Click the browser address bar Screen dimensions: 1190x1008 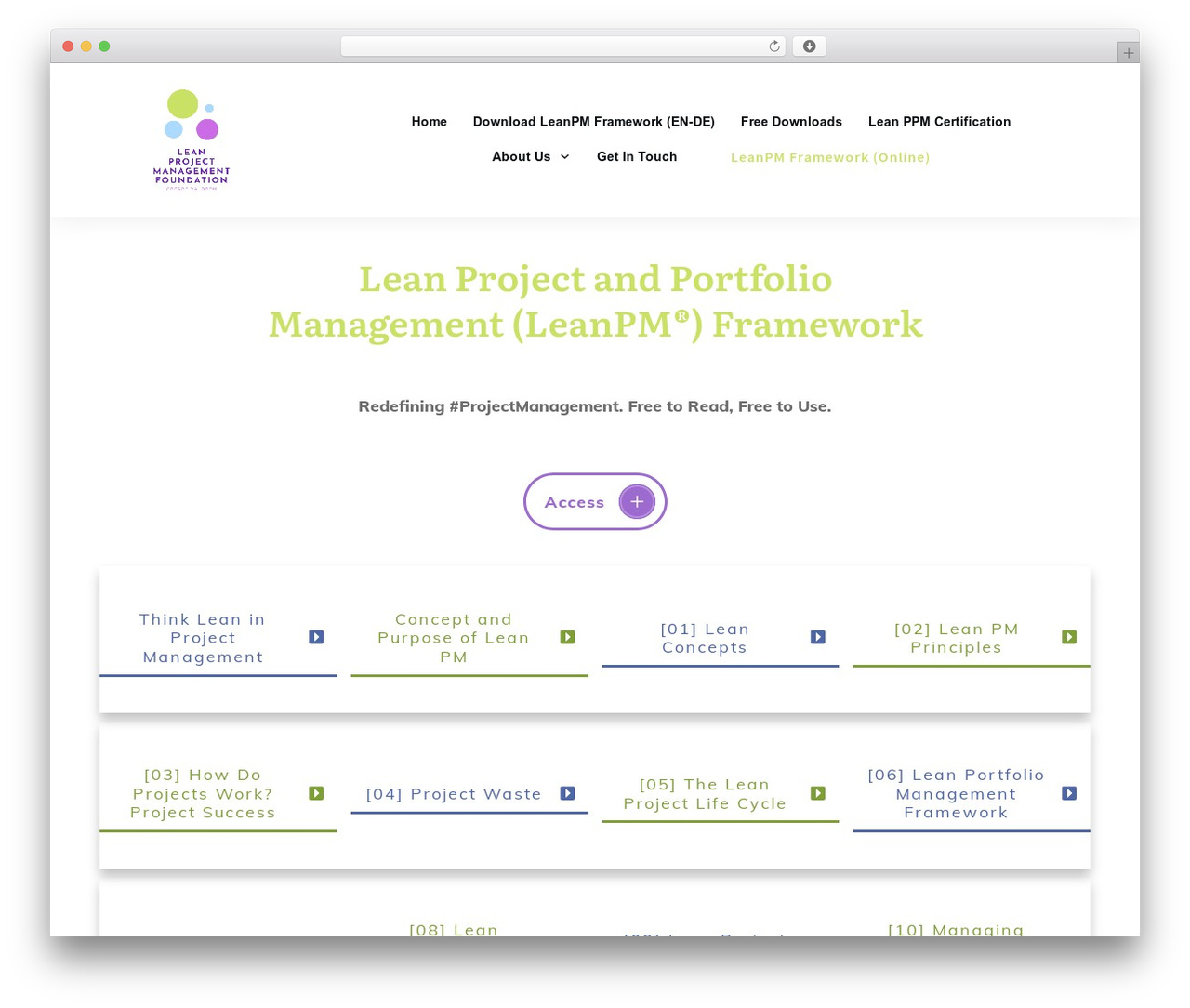pyautogui.click(x=563, y=46)
